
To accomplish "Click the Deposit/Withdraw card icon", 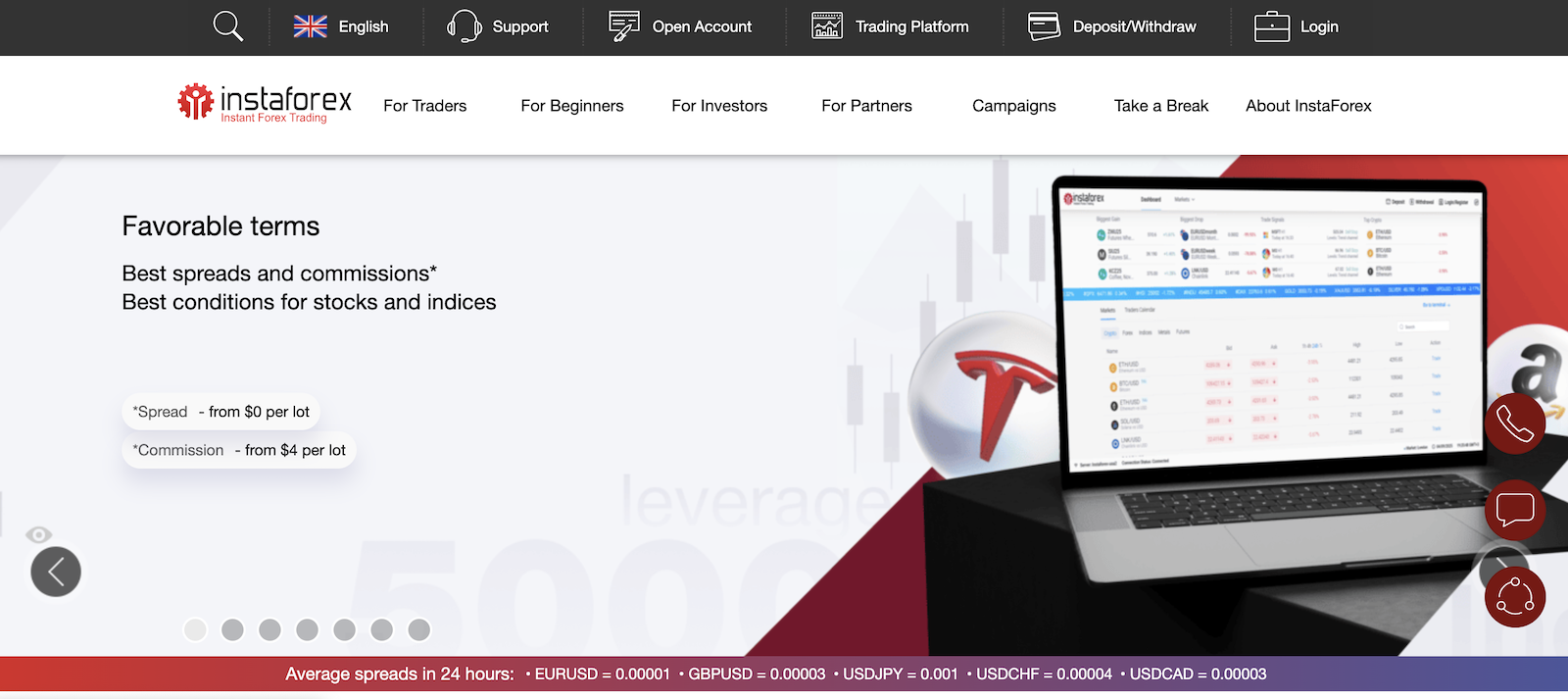I will click(x=1044, y=26).
